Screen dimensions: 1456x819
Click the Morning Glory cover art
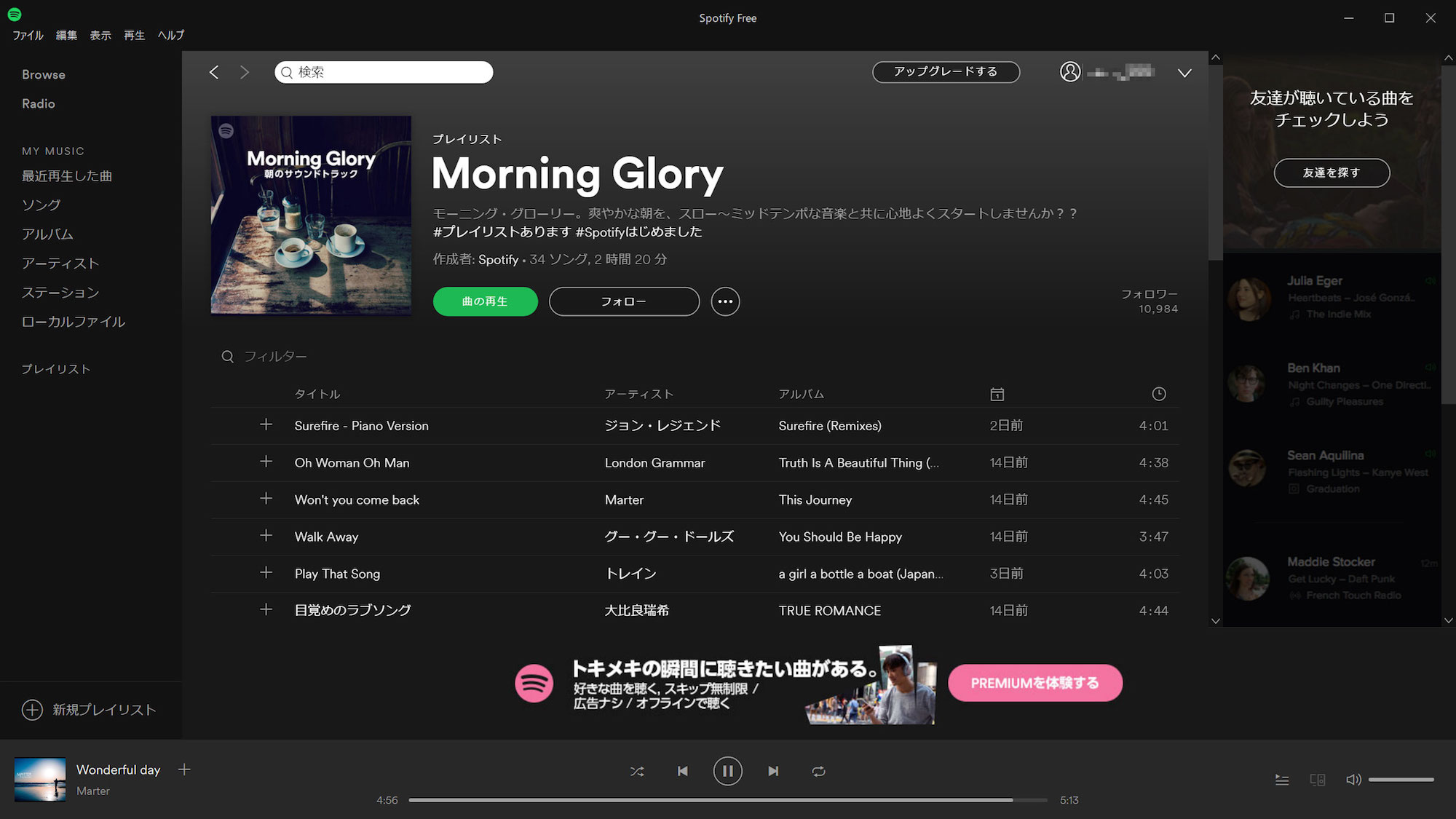click(x=311, y=215)
